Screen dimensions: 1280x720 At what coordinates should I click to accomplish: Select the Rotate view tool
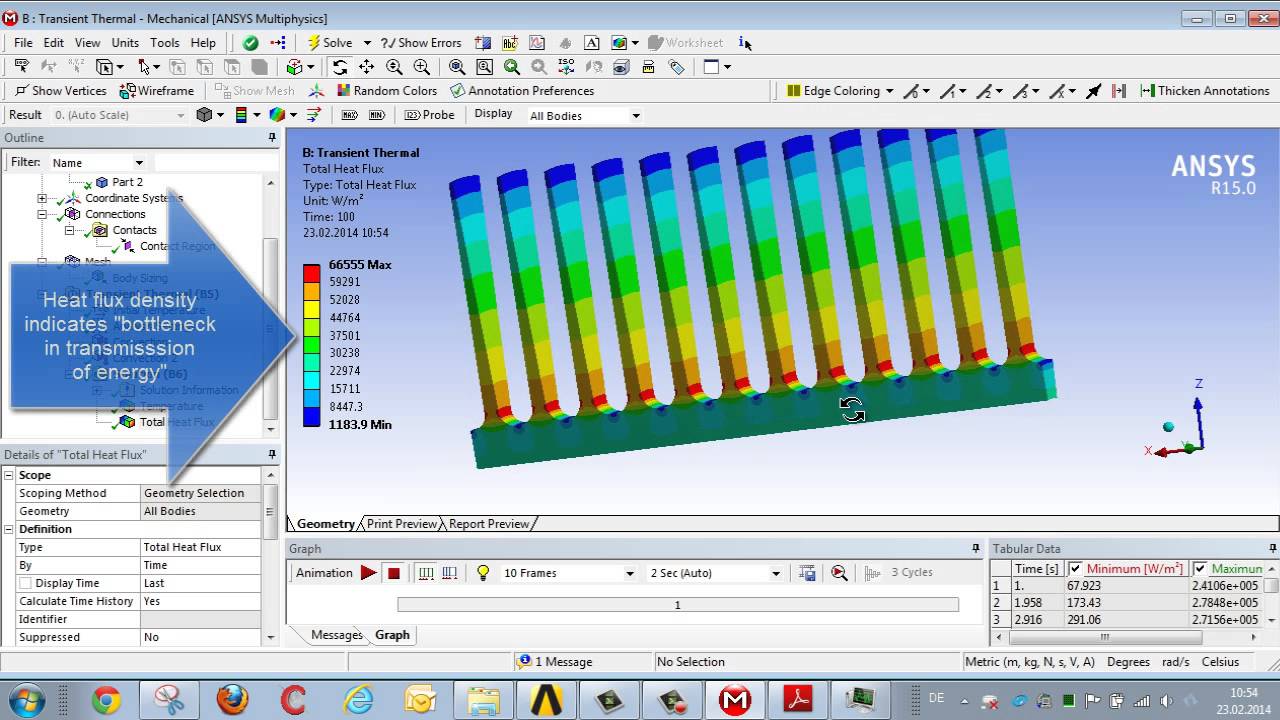[340, 67]
